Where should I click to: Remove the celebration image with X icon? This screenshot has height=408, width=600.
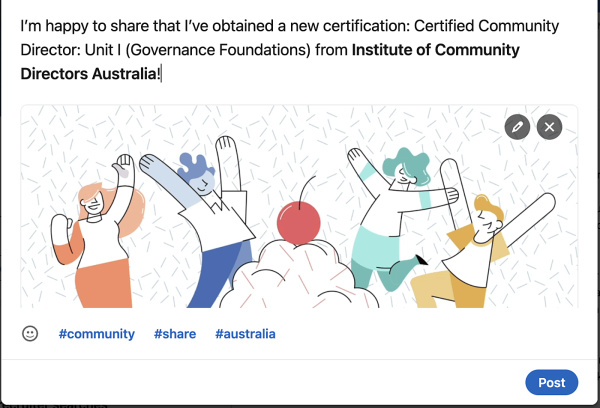549,127
